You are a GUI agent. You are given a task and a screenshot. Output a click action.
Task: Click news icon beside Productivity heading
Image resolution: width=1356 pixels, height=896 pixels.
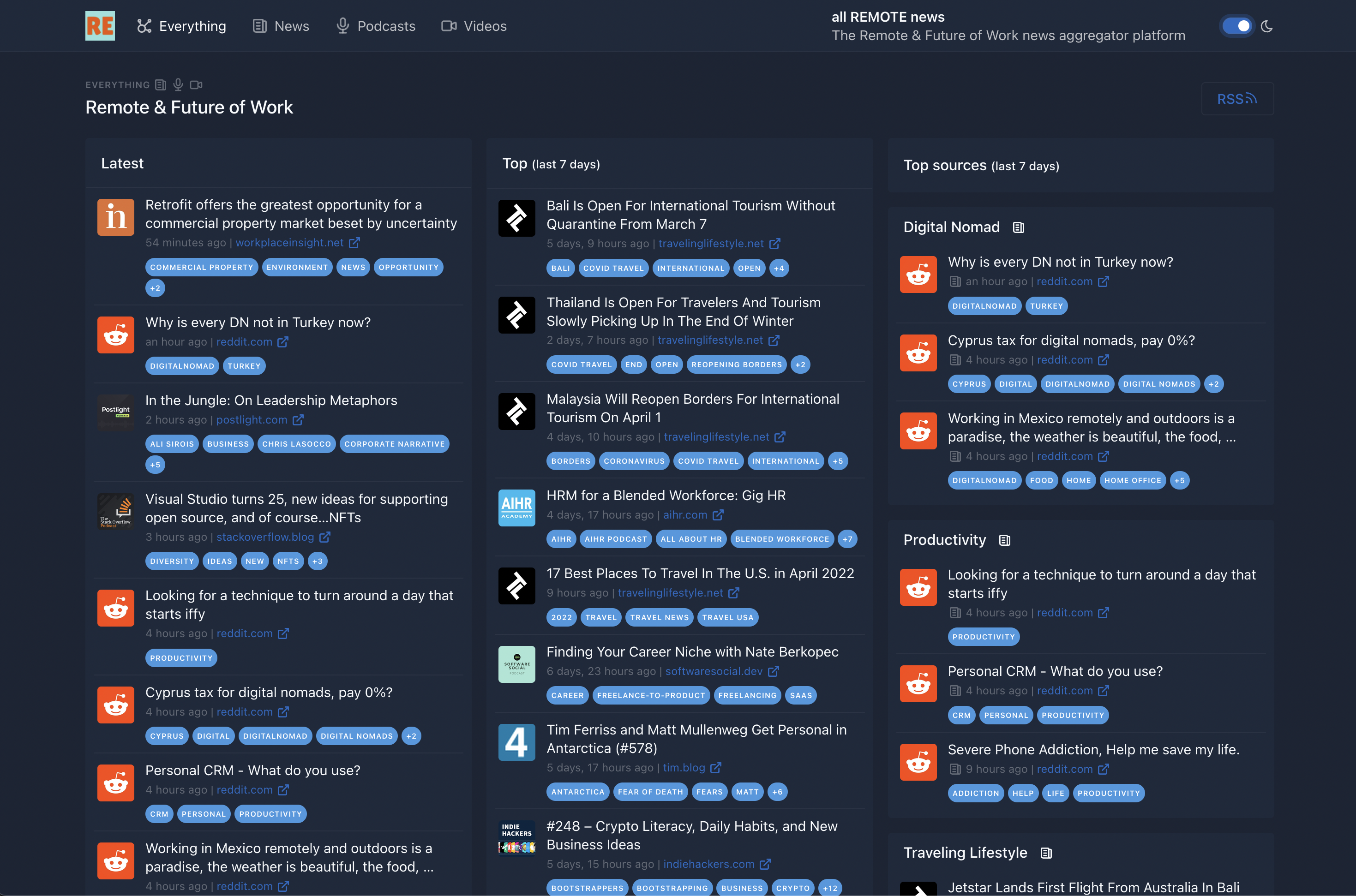[x=1004, y=540]
